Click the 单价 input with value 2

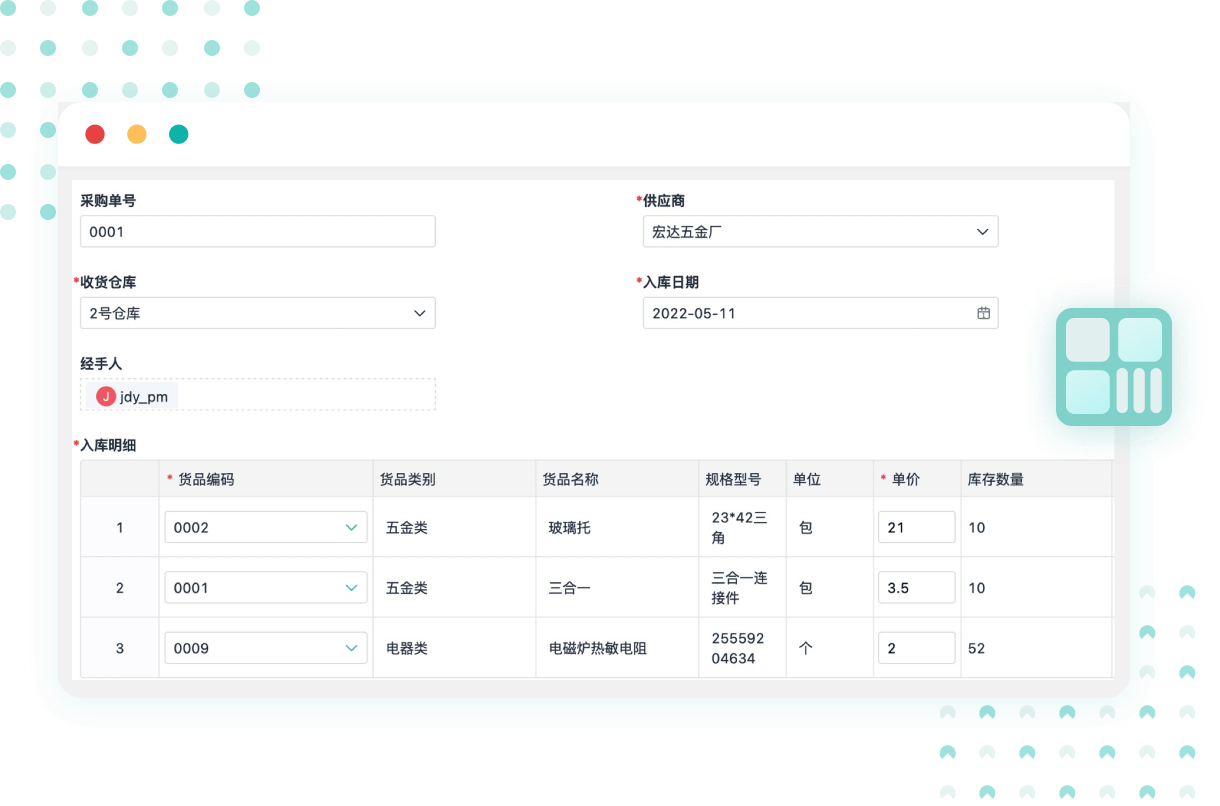click(916, 648)
